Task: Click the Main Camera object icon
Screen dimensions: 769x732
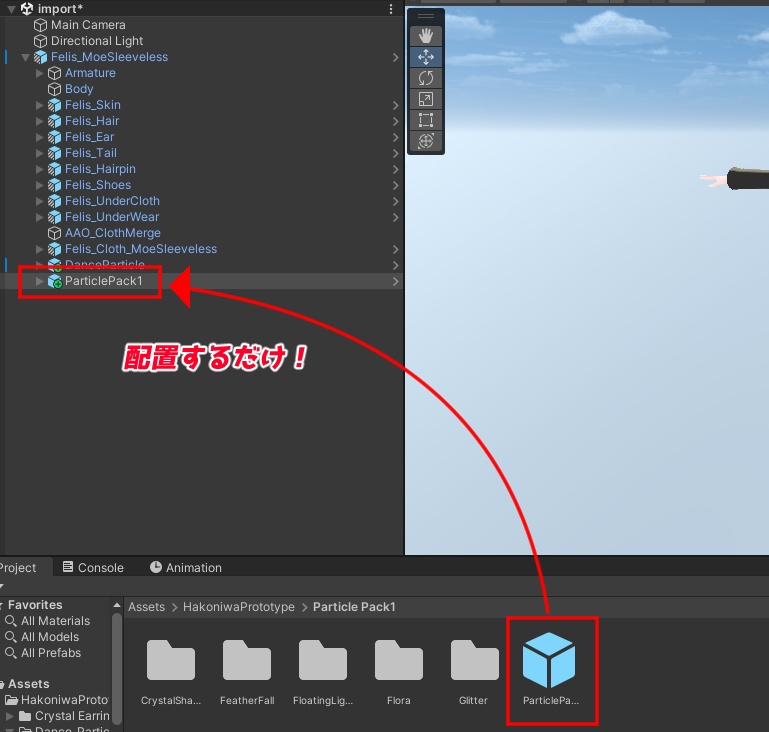Action: pyautogui.click(x=40, y=25)
